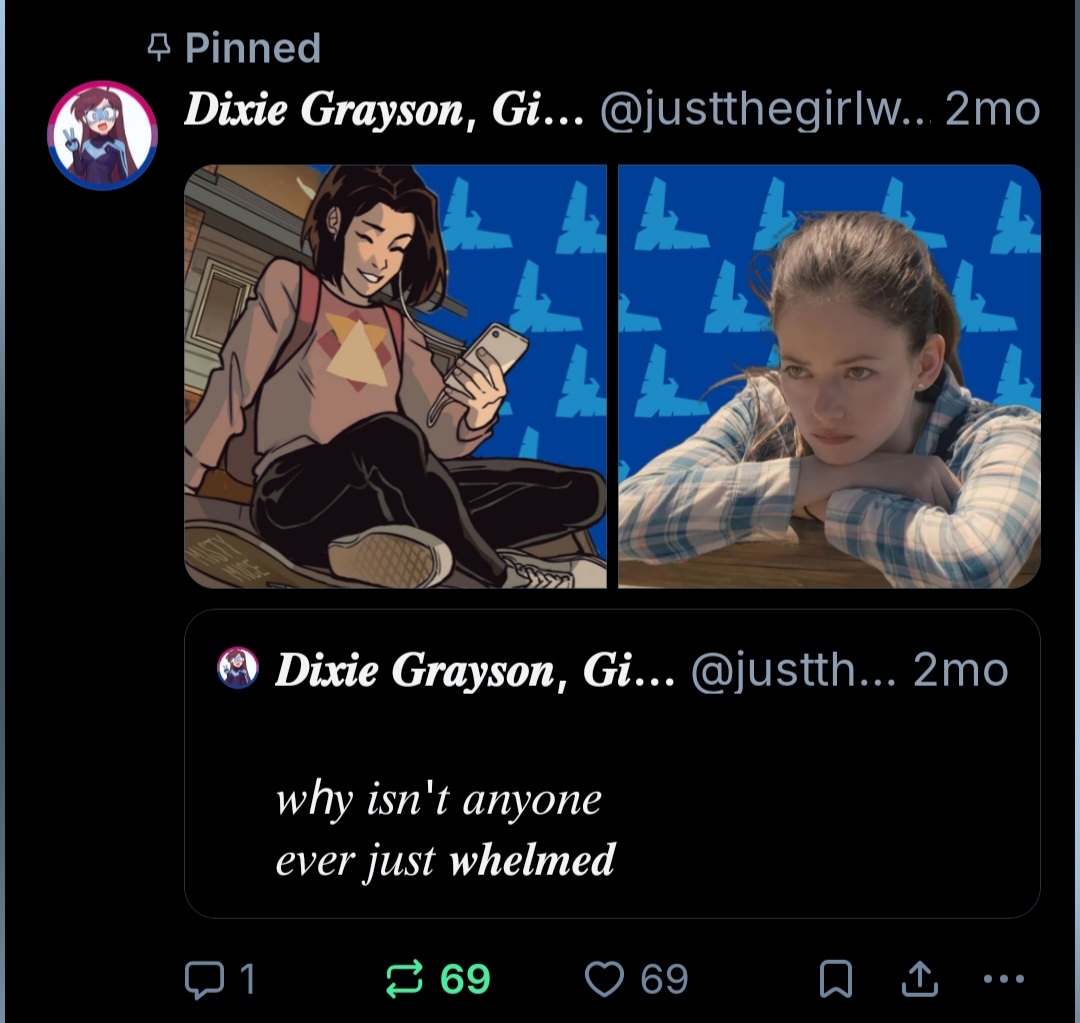Image resolution: width=1080 pixels, height=1023 pixels.
Task: Click the 69 repost count
Action: point(465,979)
